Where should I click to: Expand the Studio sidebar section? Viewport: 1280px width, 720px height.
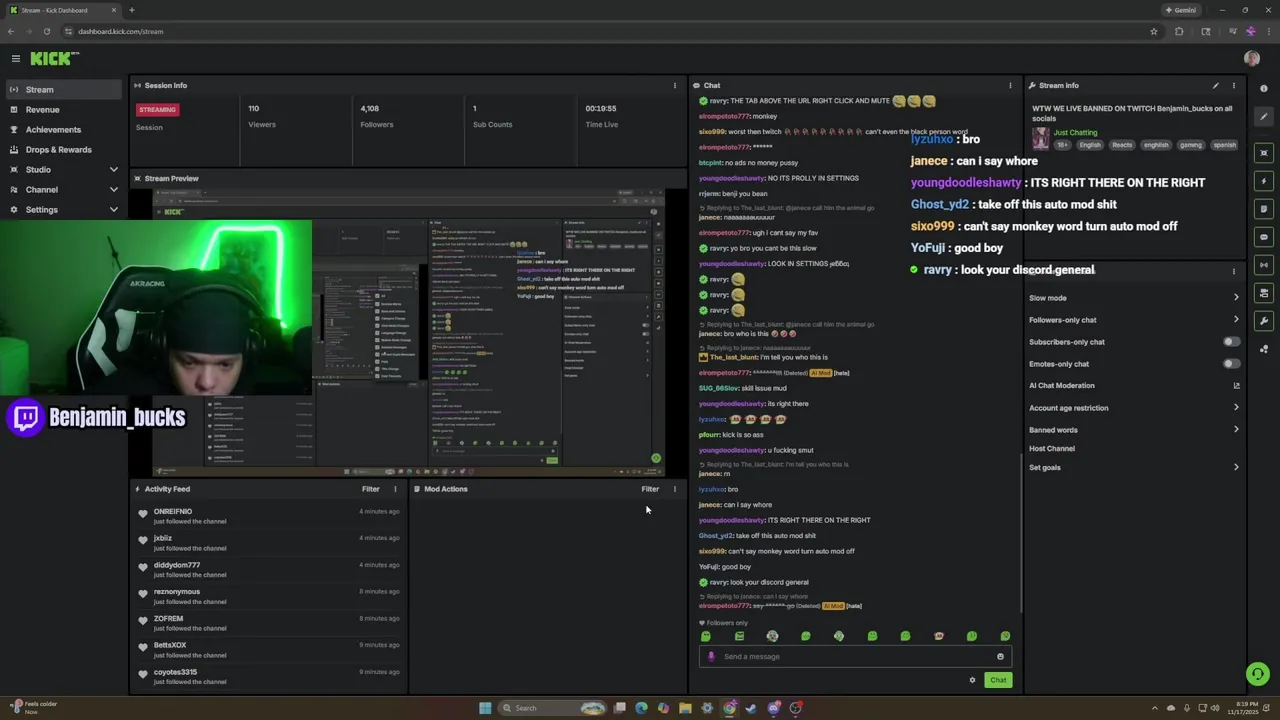click(x=62, y=170)
